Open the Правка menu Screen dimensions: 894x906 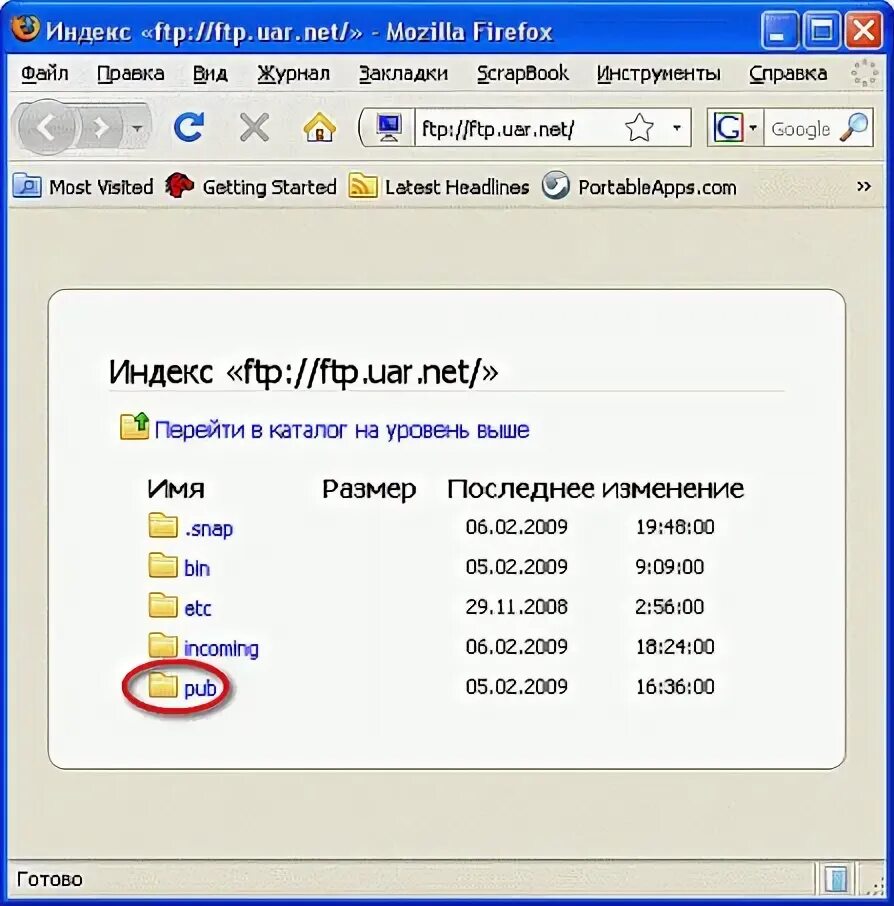coord(130,73)
